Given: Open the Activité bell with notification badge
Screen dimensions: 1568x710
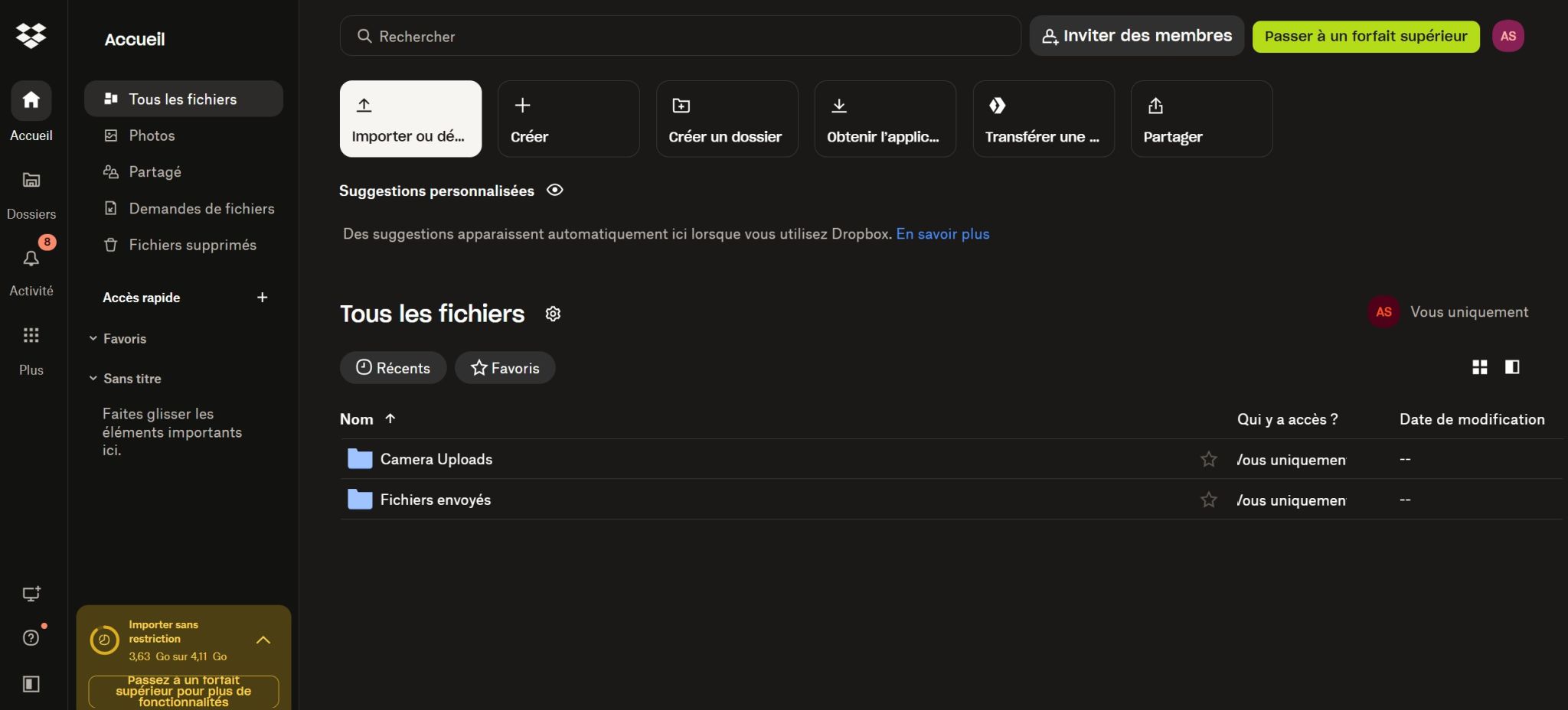Looking at the screenshot, I should (31, 259).
